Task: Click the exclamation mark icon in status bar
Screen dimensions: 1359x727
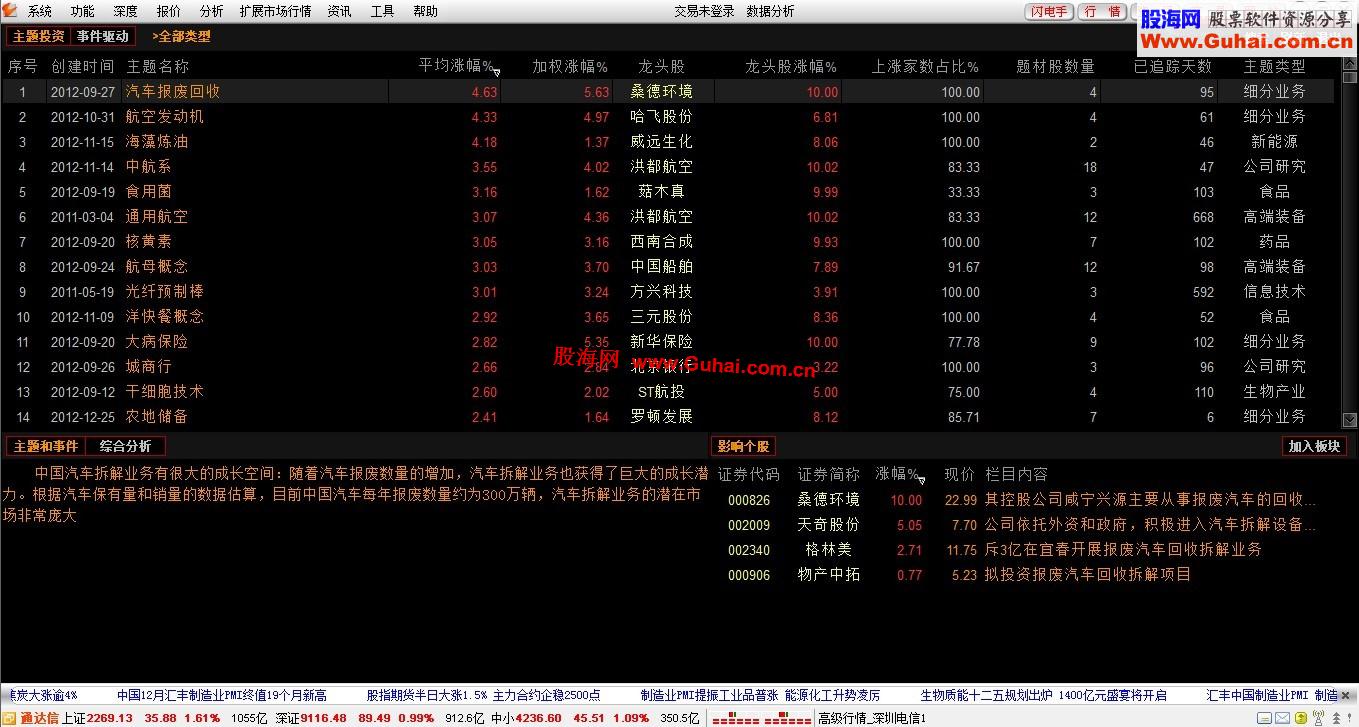Action: pos(1349,718)
